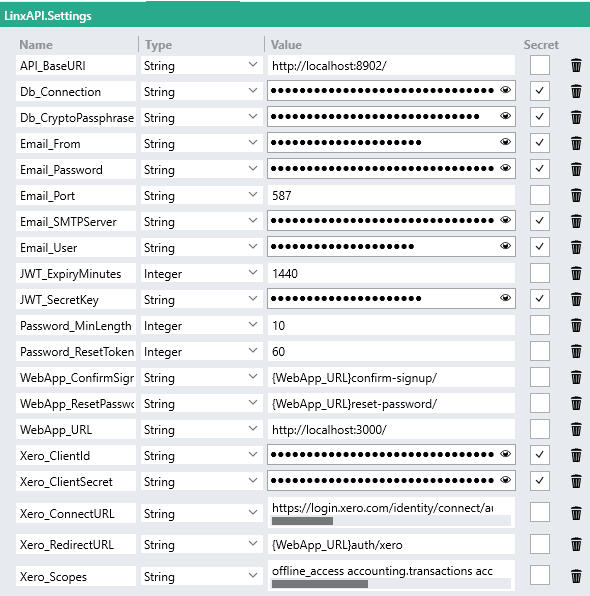This screenshot has width=590, height=596.
Task: Delete the JWT_SecretKey setting row
Action: point(576,299)
